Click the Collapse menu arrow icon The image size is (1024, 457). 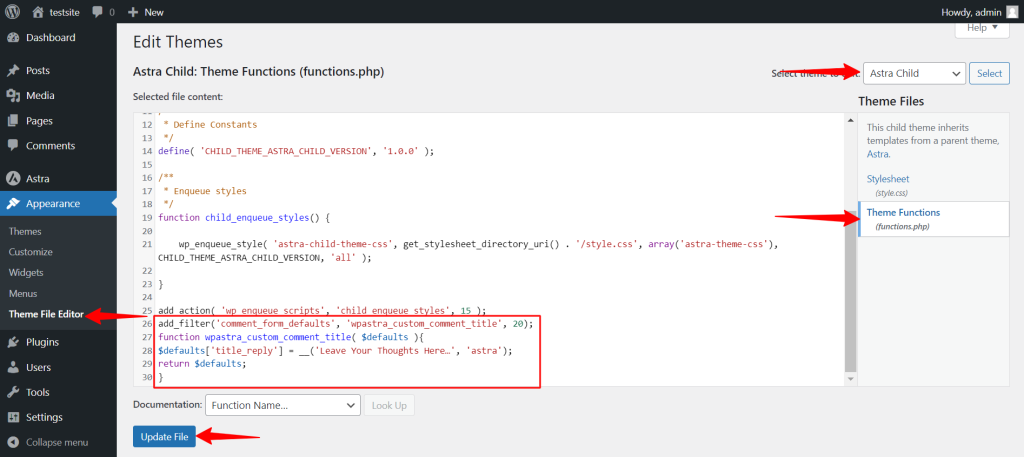(x=13, y=442)
